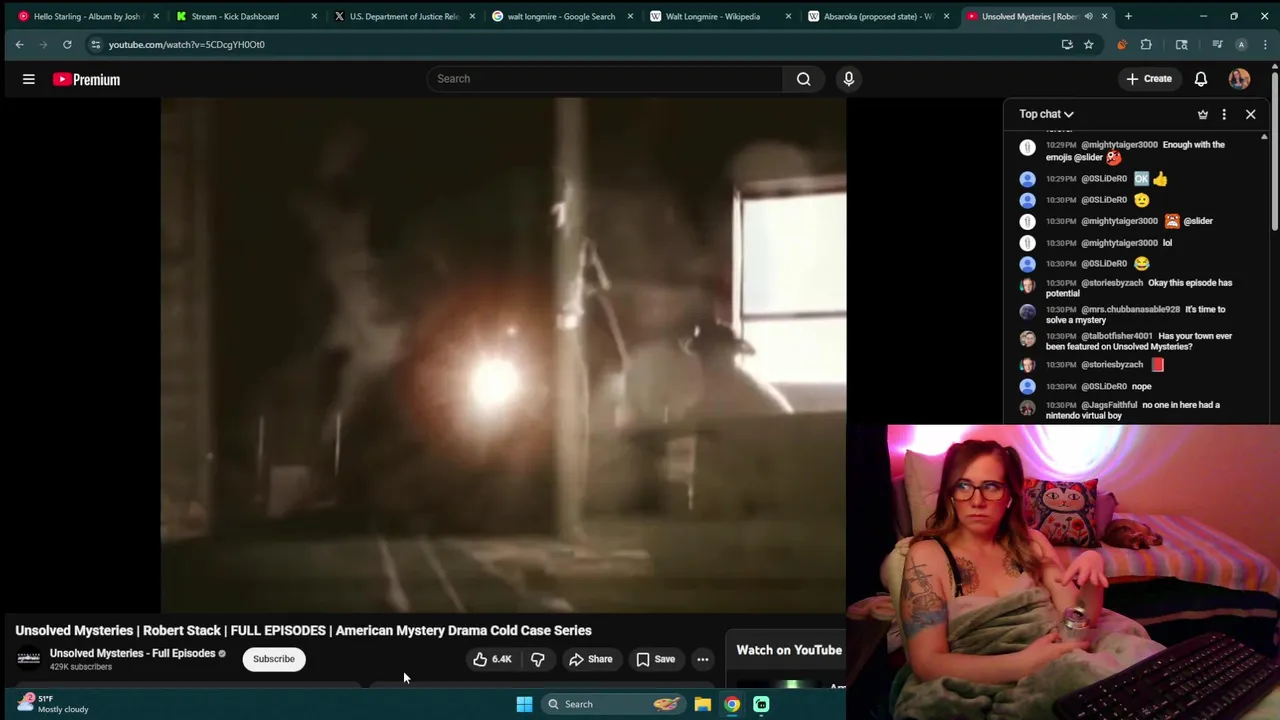Screen dimensions: 1280x720
Task: Close the Kick Dashboard tab
Action: pos(314,16)
